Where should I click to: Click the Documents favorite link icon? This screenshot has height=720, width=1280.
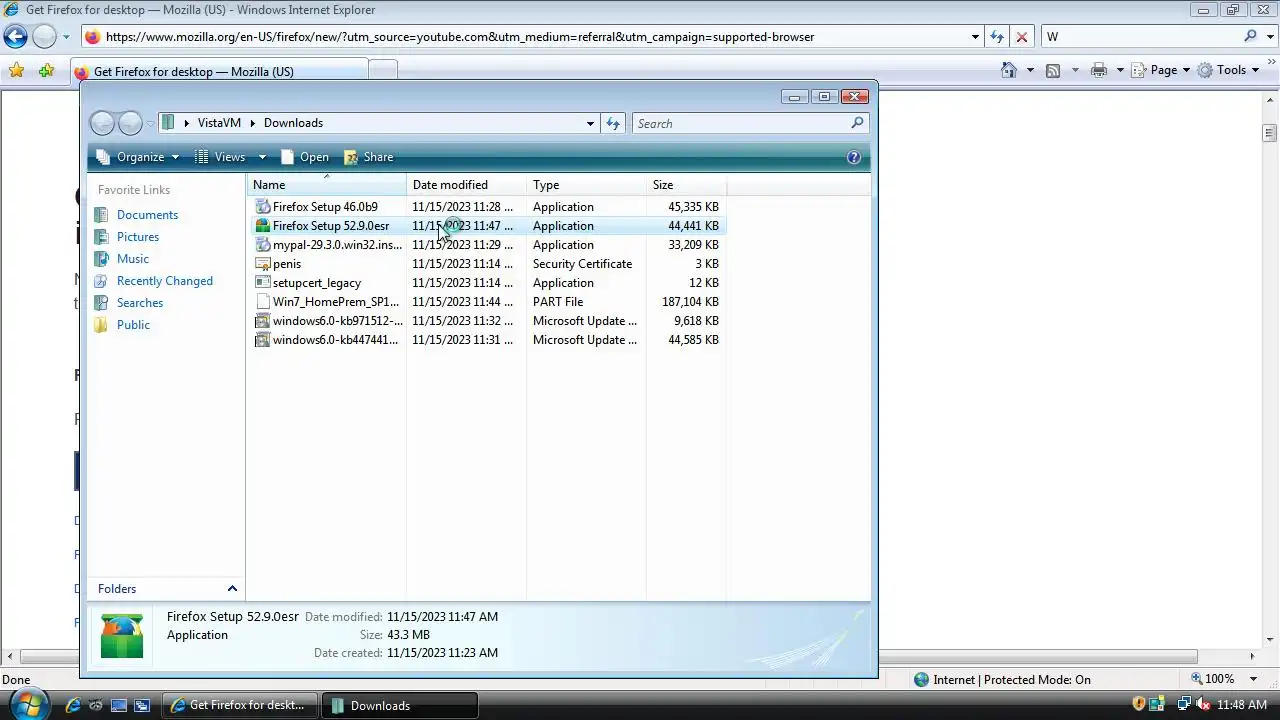100,215
